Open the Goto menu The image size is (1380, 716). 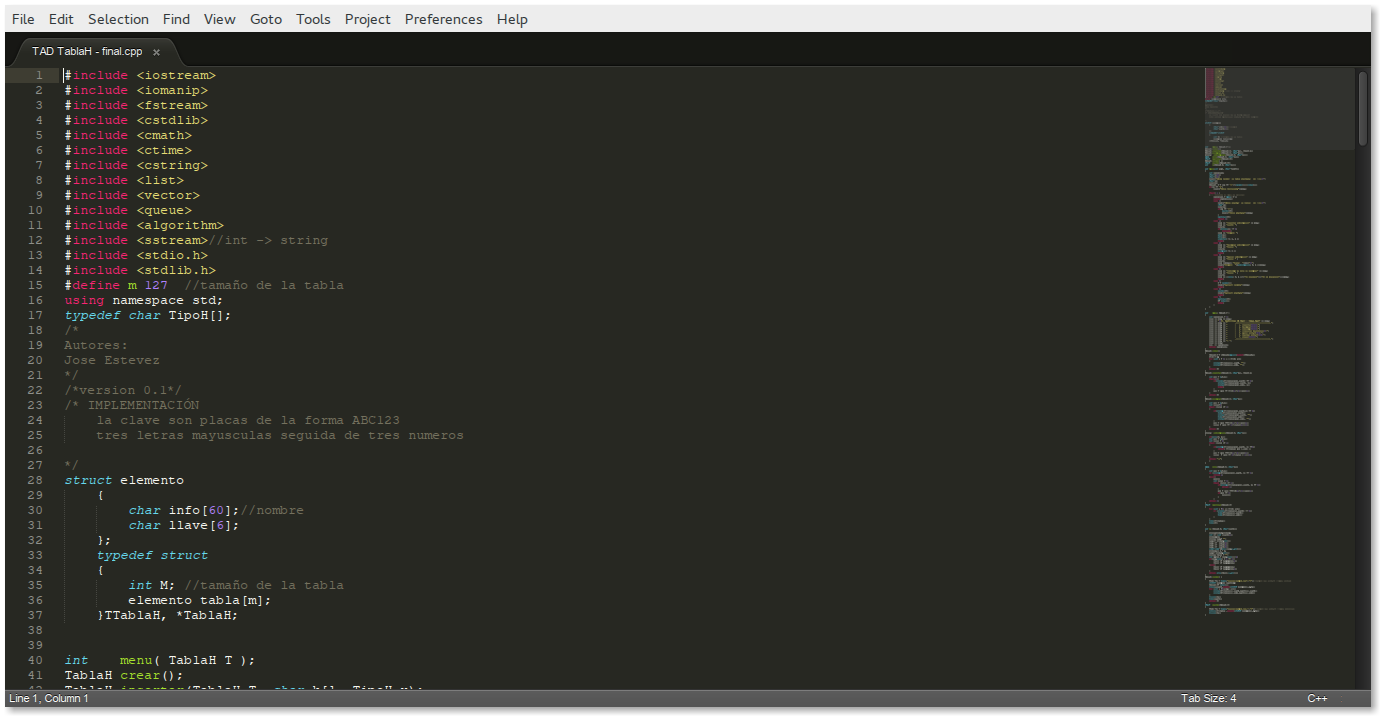pyautogui.click(x=265, y=18)
